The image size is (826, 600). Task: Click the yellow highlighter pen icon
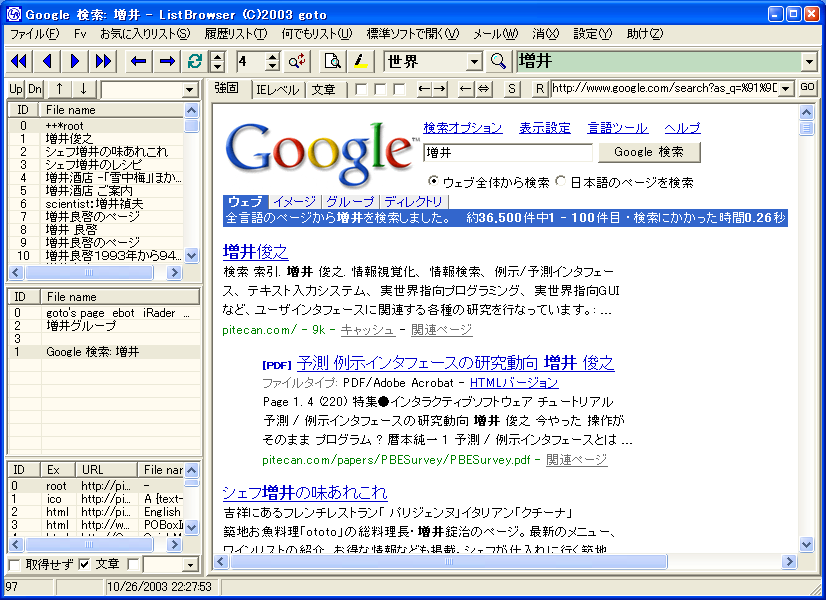pyautogui.click(x=361, y=62)
